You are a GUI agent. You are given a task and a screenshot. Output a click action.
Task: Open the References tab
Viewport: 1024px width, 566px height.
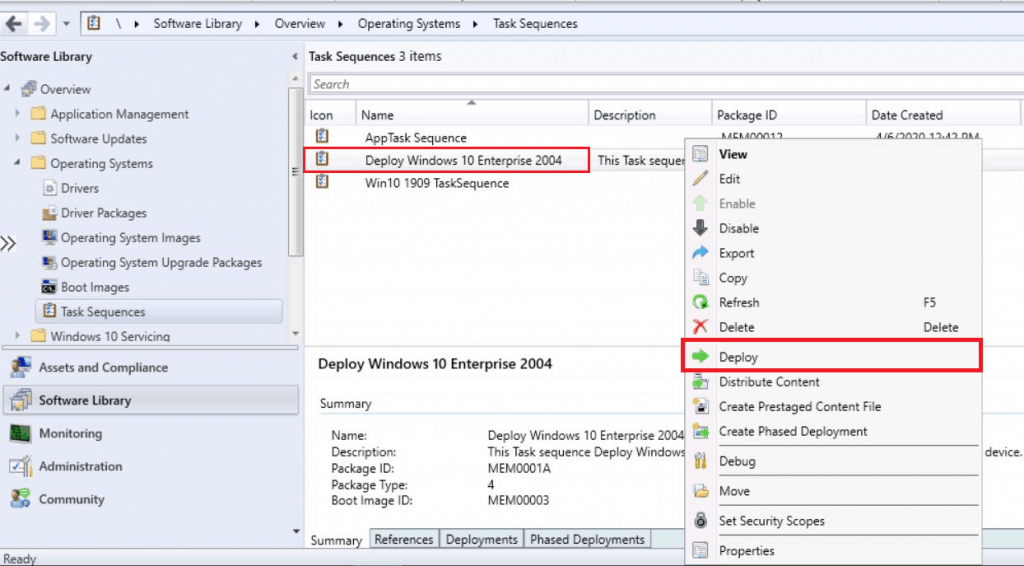coord(403,539)
